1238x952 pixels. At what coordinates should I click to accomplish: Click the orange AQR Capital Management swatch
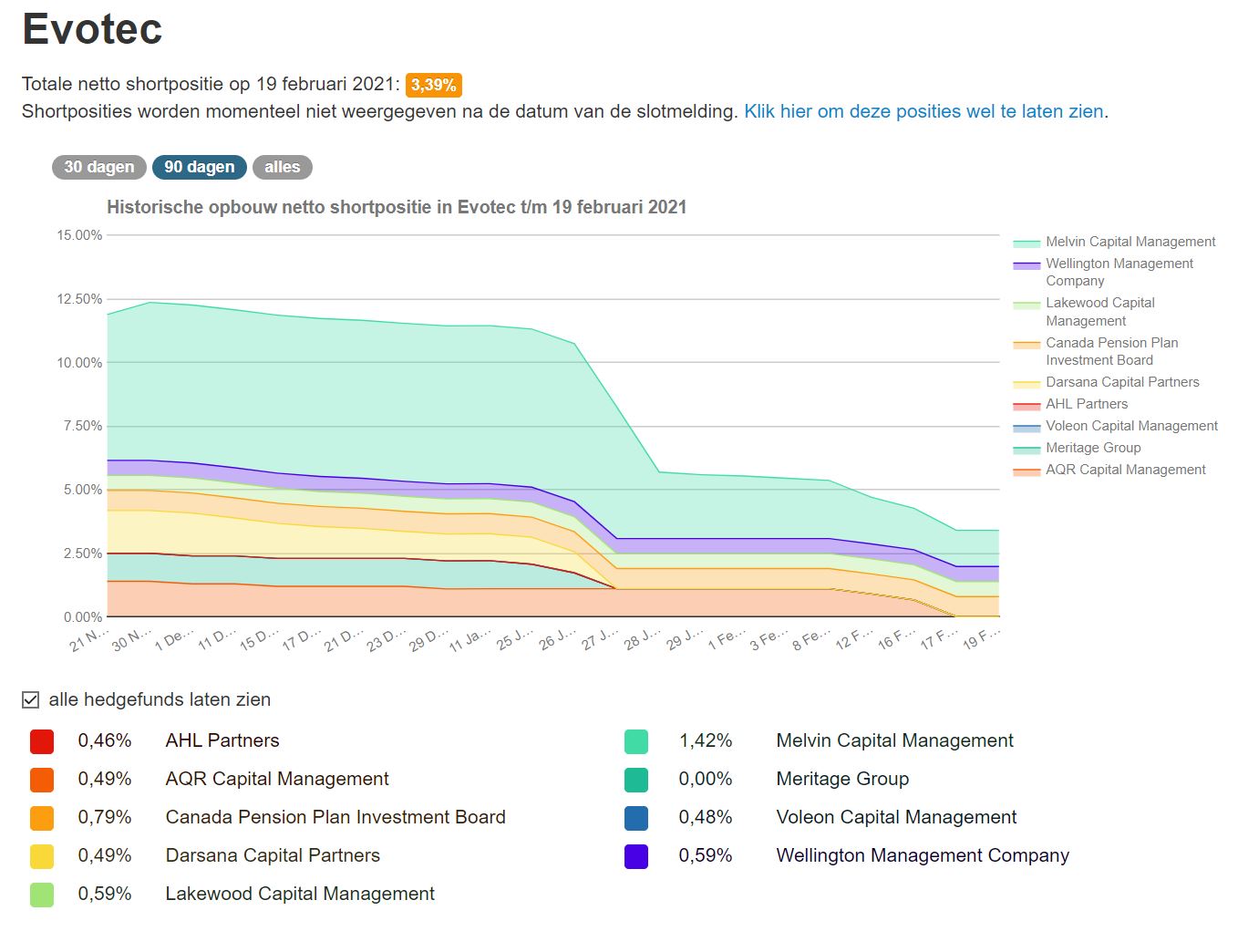pyautogui.click(x=42, y=780)
